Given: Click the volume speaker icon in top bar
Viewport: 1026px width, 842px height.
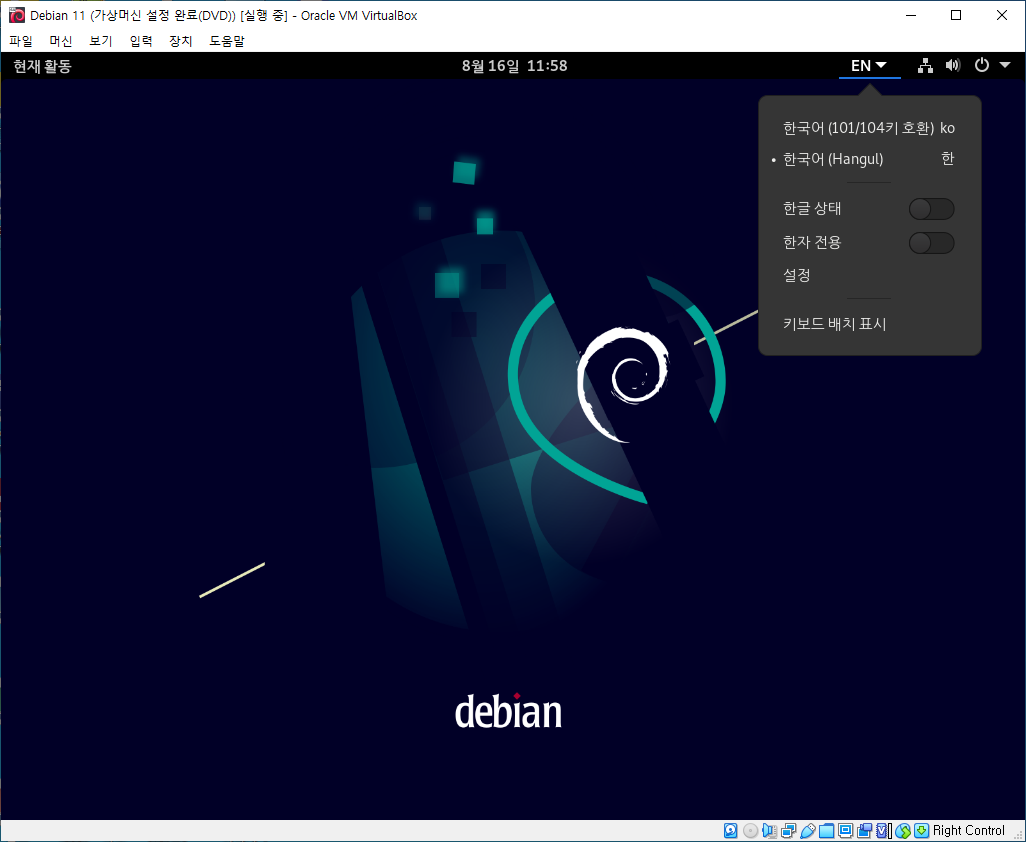Looking at the screenshot, I should [x=953, y=65].
